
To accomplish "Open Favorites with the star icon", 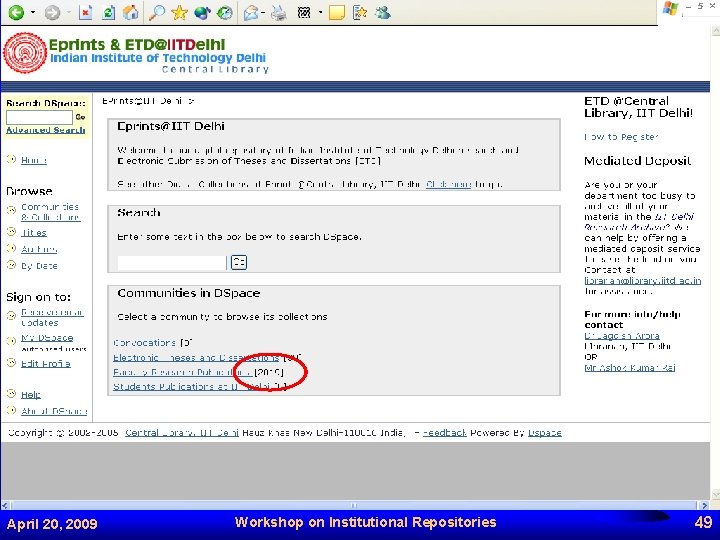I will coord(179,12).
